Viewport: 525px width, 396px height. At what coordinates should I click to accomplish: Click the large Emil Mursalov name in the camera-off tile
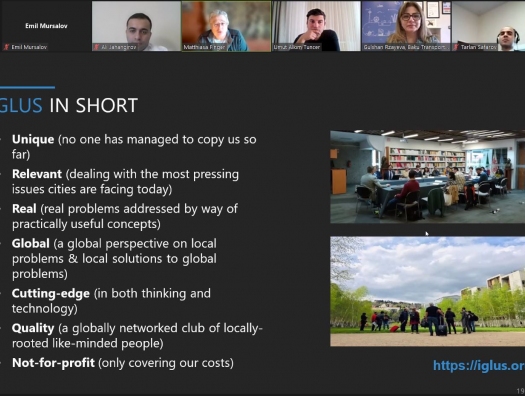point(46,26)
